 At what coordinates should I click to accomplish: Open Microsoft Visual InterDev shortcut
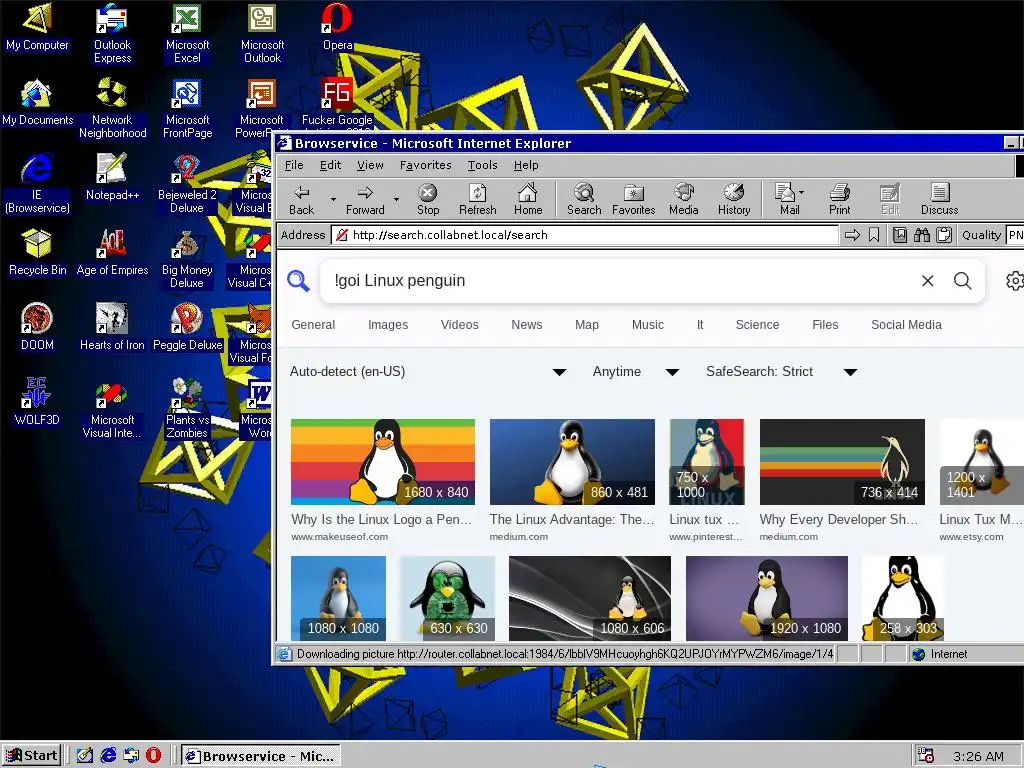coord(112,408)
